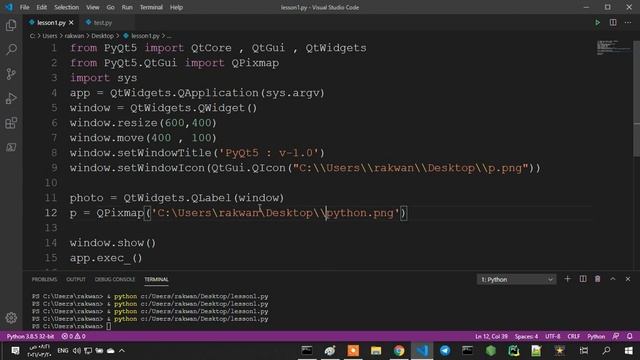
Task: Open File Explorer from taskbar
Action: (x=376, y=351)
